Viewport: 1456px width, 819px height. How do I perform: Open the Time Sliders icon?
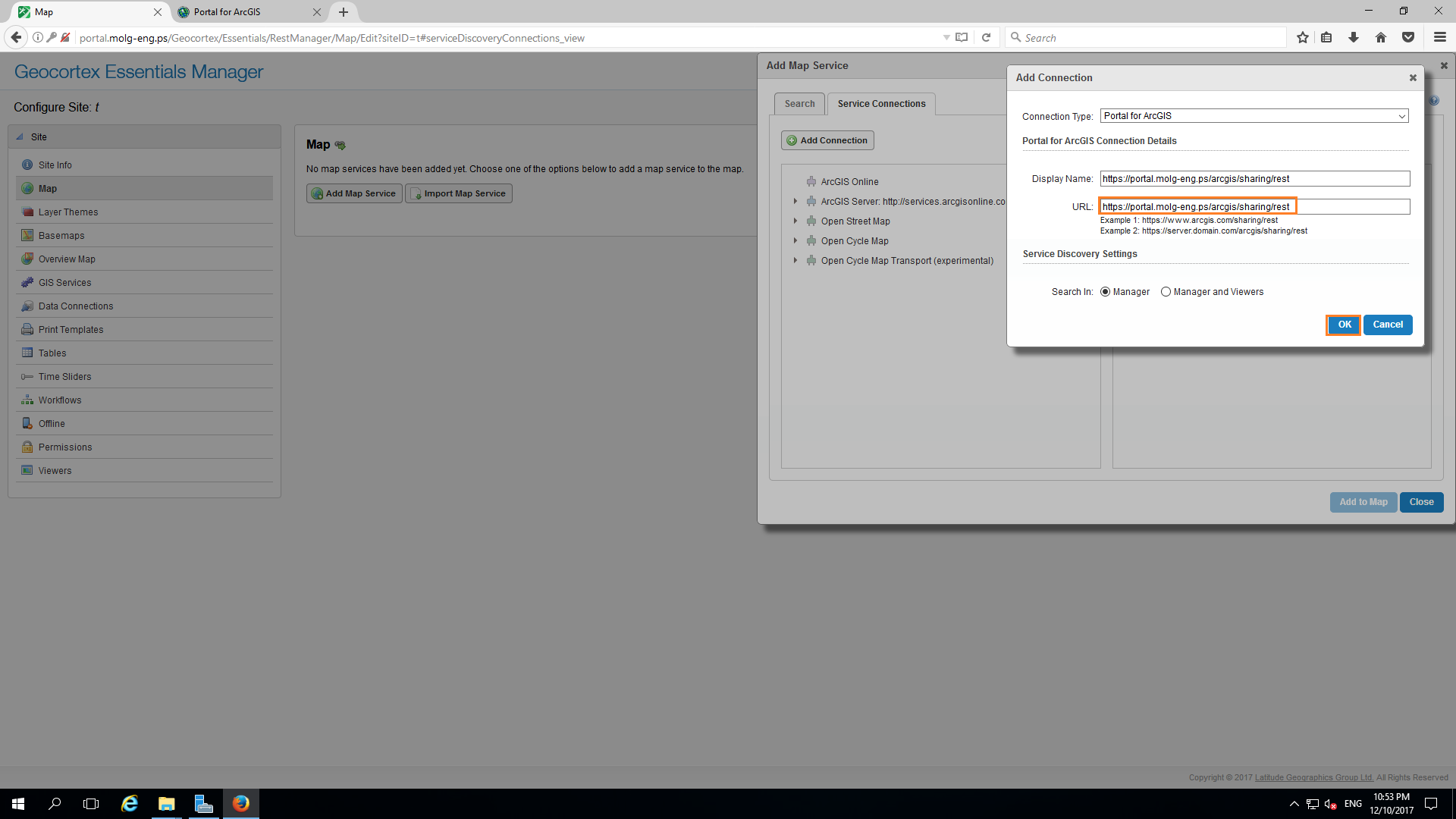tap(27, 377)
